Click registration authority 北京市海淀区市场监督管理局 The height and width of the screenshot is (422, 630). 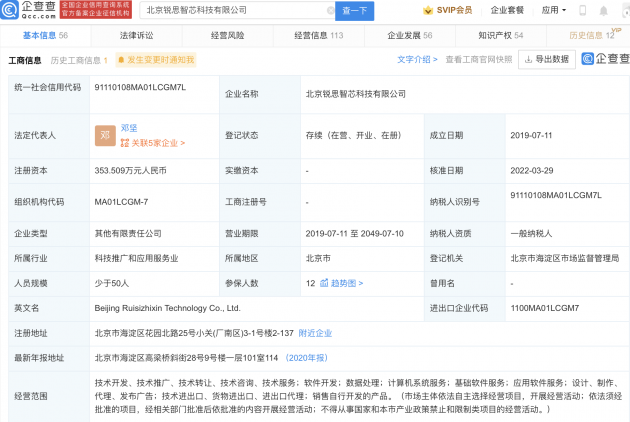click(565, 258)
